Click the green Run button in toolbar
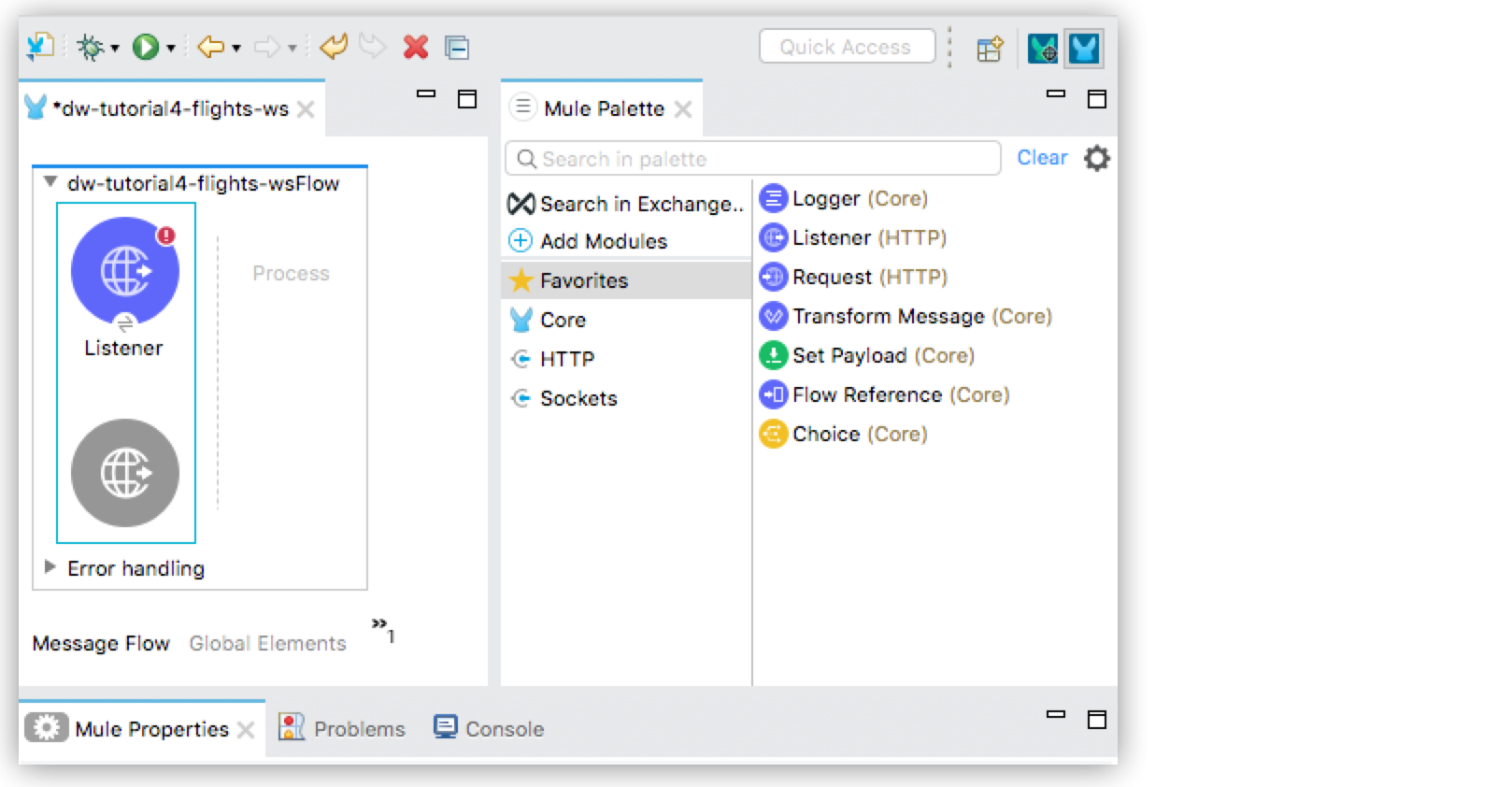Viewport: 1512px width, 787px height. tap(145, 47)
